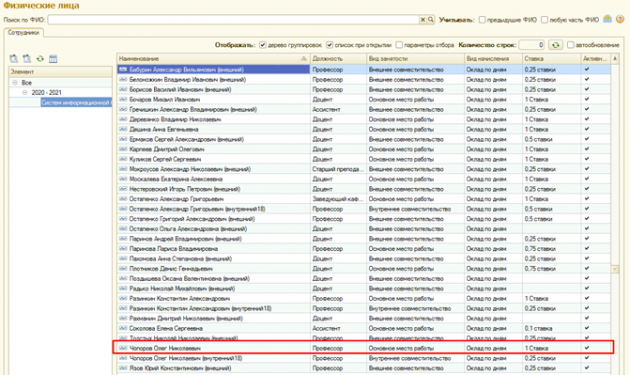Open the blue envelope icon near help
This screenshot has height=375, width=630.
pyautogui.click(x=608, y=19)
